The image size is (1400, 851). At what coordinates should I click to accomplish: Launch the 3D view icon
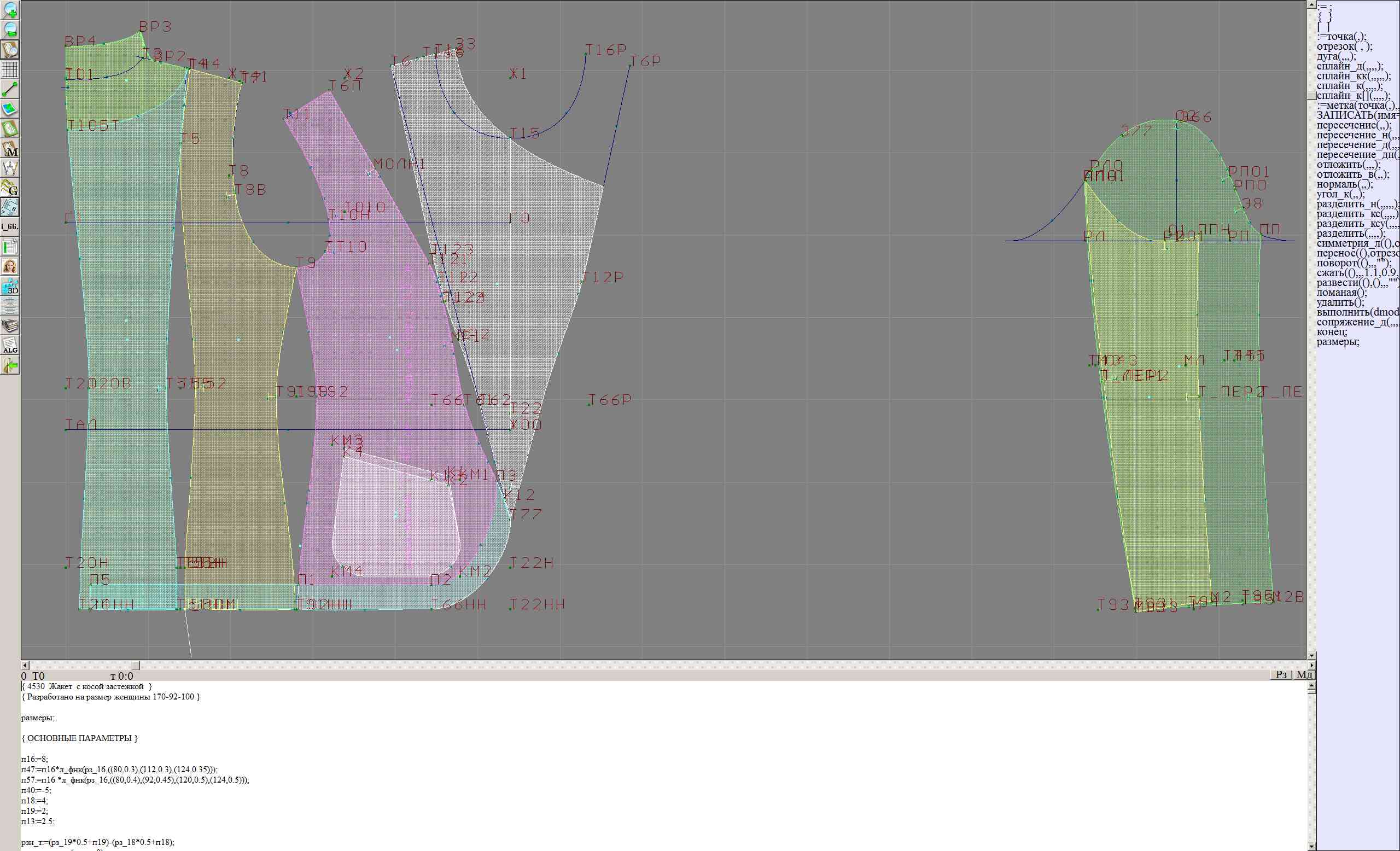point(10,287)
